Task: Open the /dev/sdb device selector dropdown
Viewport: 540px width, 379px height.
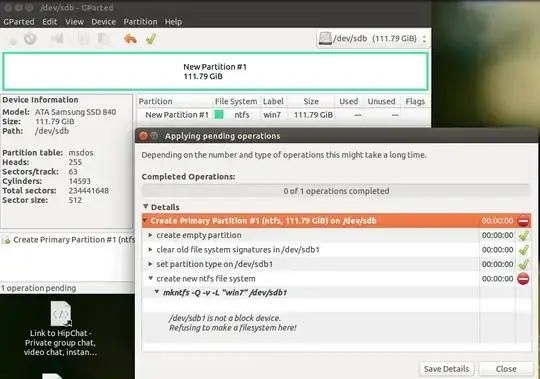Action: [373, 39]
